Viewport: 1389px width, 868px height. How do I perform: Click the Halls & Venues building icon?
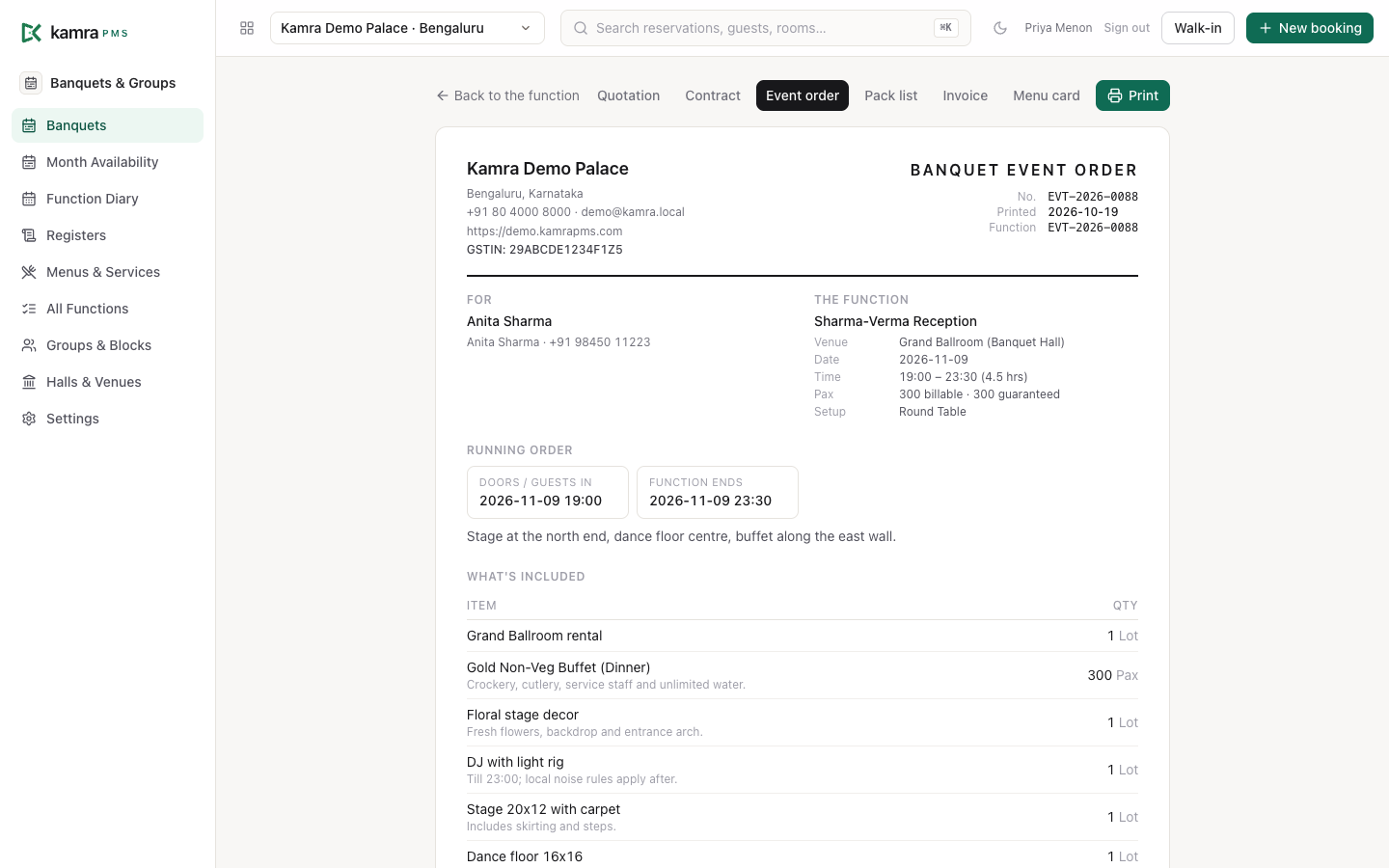pyautogui.click(x=29, y=382)
